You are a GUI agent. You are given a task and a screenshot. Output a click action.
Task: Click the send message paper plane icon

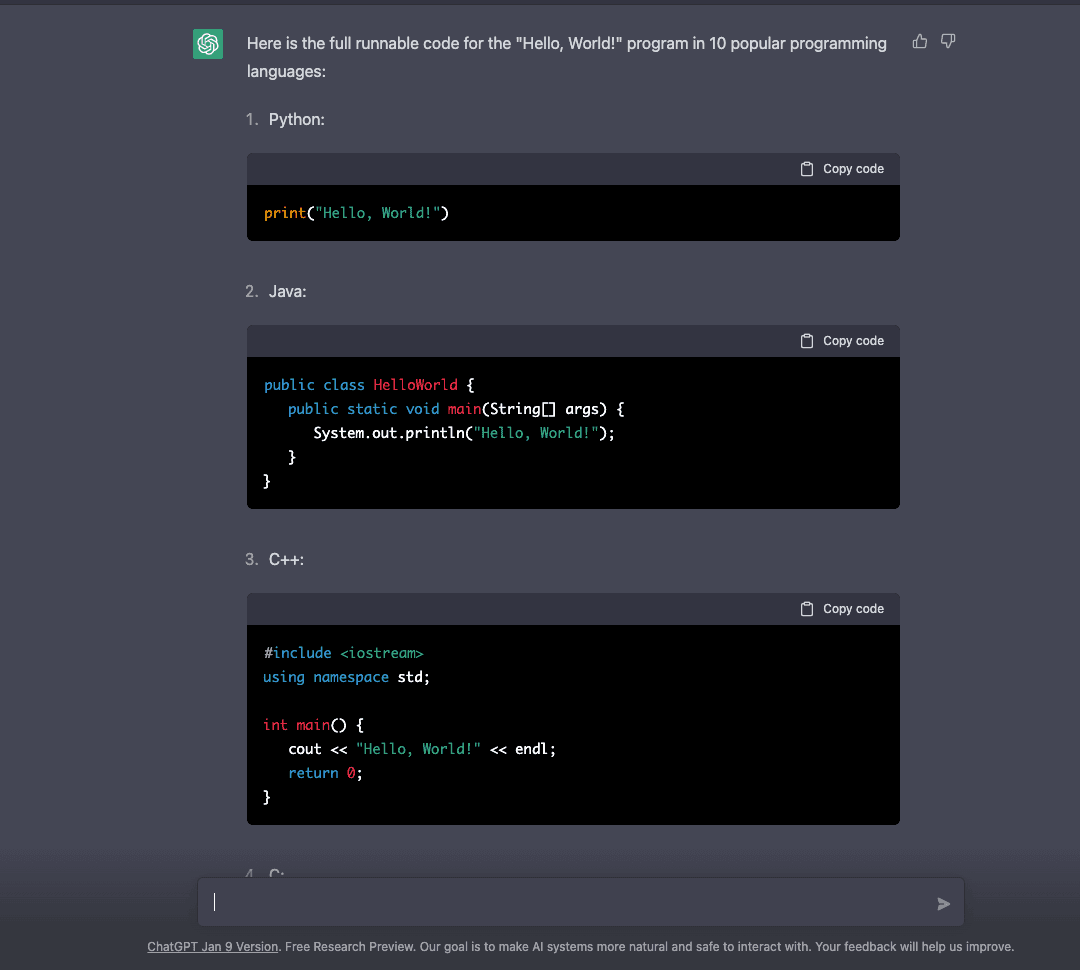(x=942, y=903)
